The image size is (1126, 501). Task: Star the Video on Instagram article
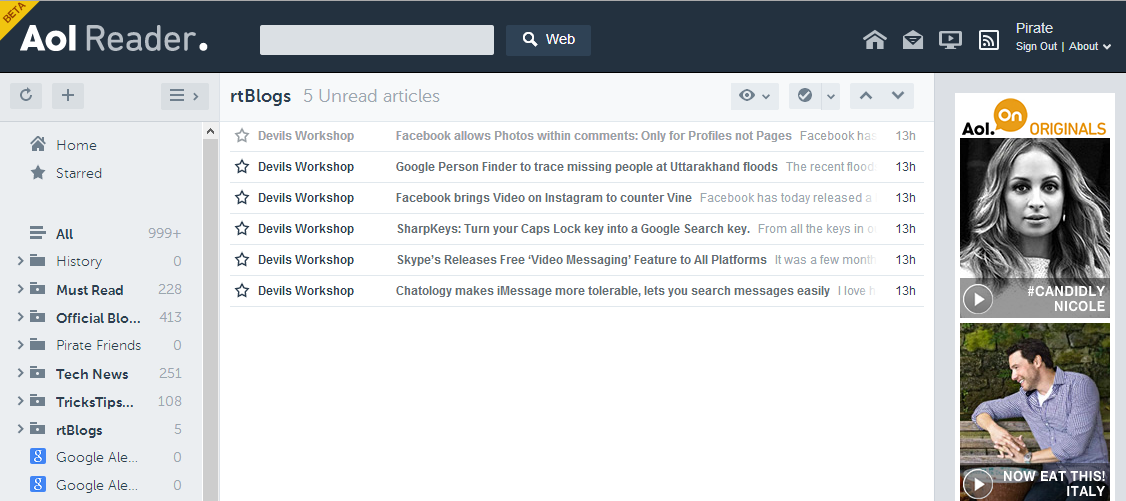pos(242,197)
